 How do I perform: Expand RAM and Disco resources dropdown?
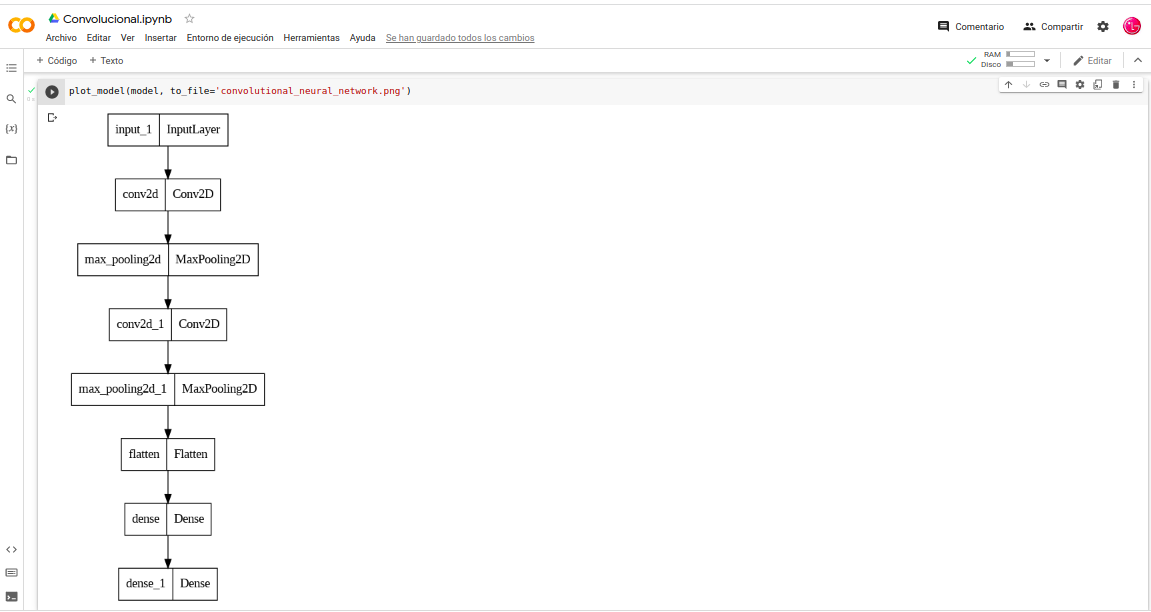tap(1047, 60)
